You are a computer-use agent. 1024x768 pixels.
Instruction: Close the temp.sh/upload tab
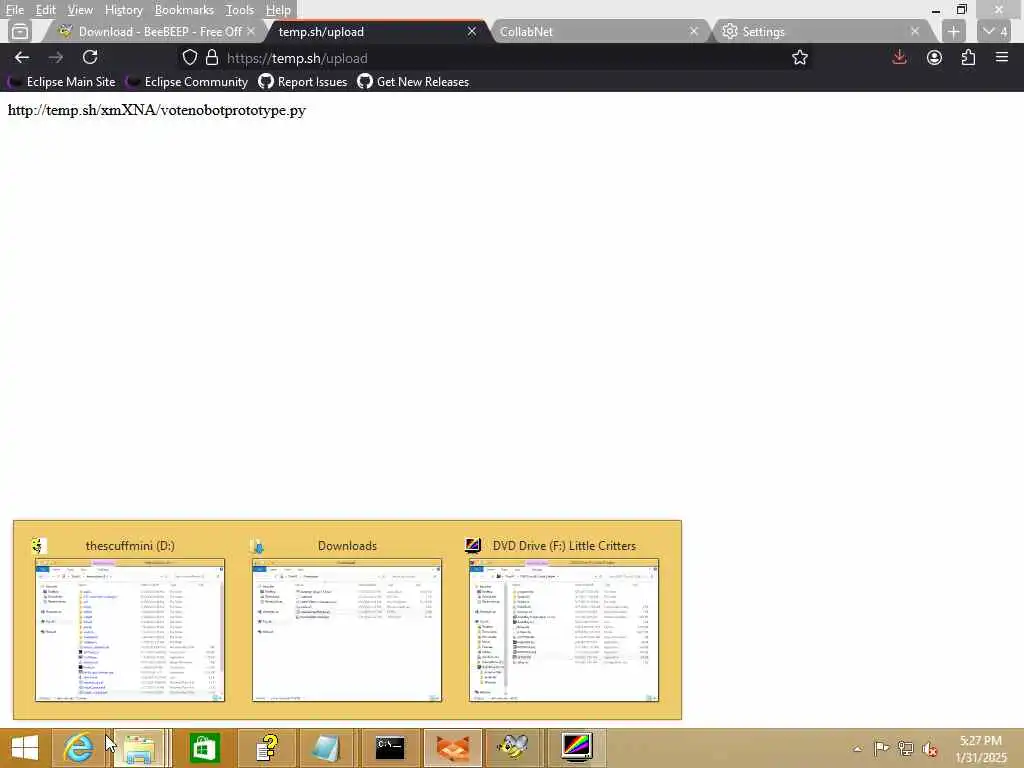coord(472,31)
